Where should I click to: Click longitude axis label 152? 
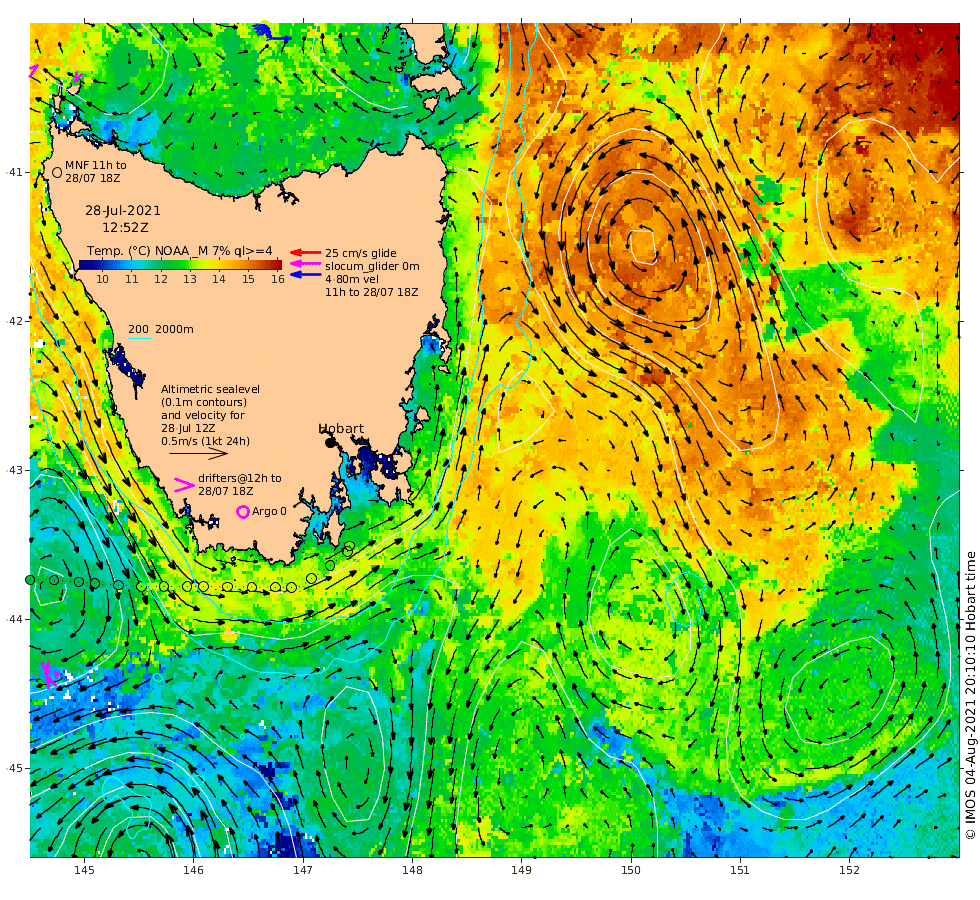pos(849,870)
